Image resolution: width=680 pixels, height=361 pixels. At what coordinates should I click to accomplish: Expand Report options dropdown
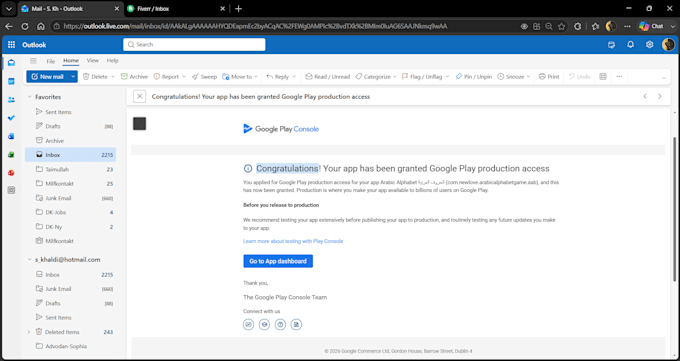pyautogui.click(x=184, y=76)
